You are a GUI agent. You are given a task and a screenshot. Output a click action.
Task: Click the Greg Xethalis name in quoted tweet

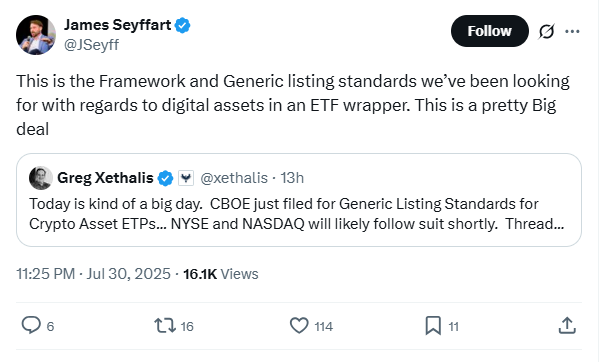(x=105, y=178)
